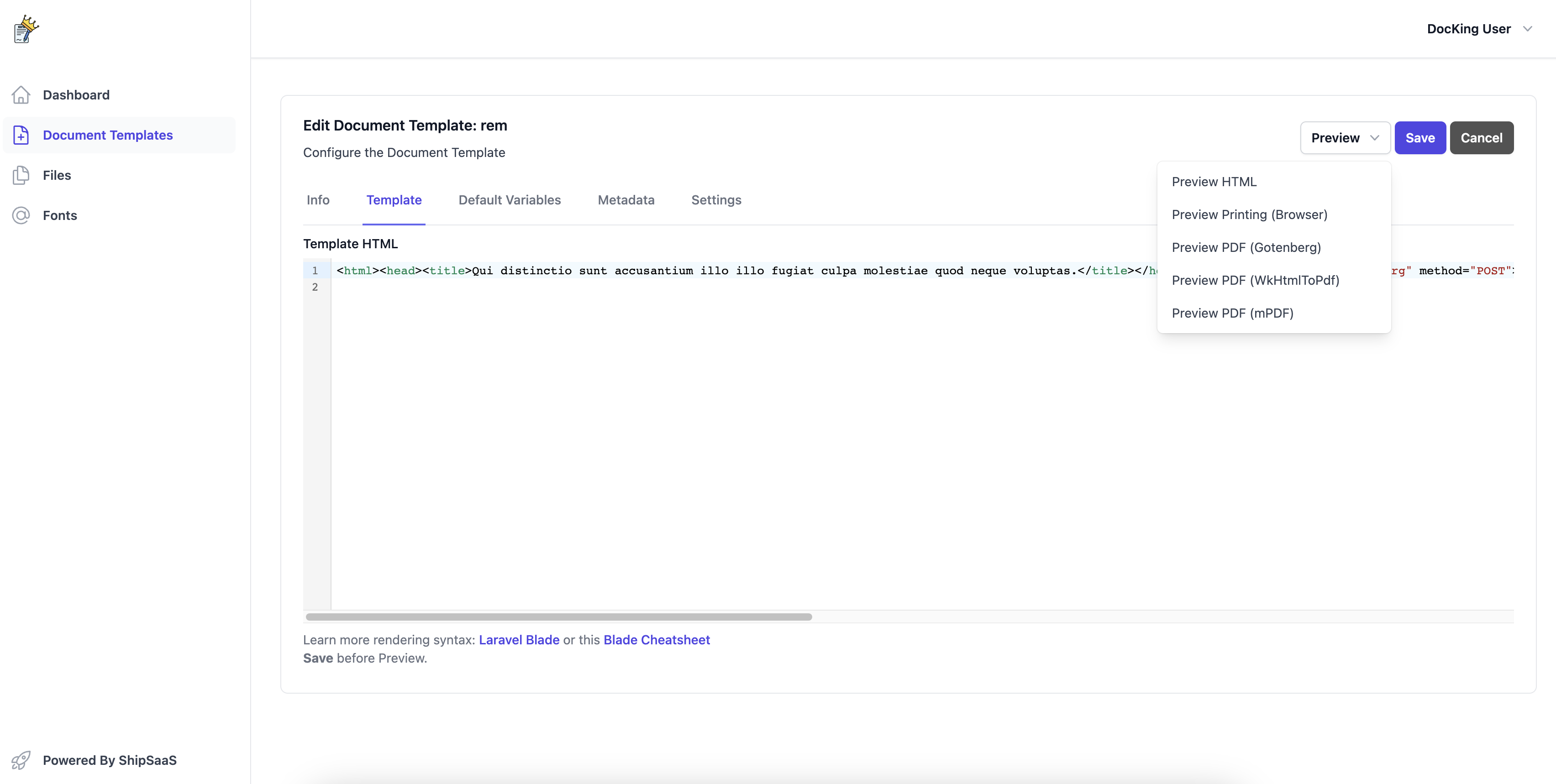Select Preview PDF (Gotenberg)

coord(1246,247)
